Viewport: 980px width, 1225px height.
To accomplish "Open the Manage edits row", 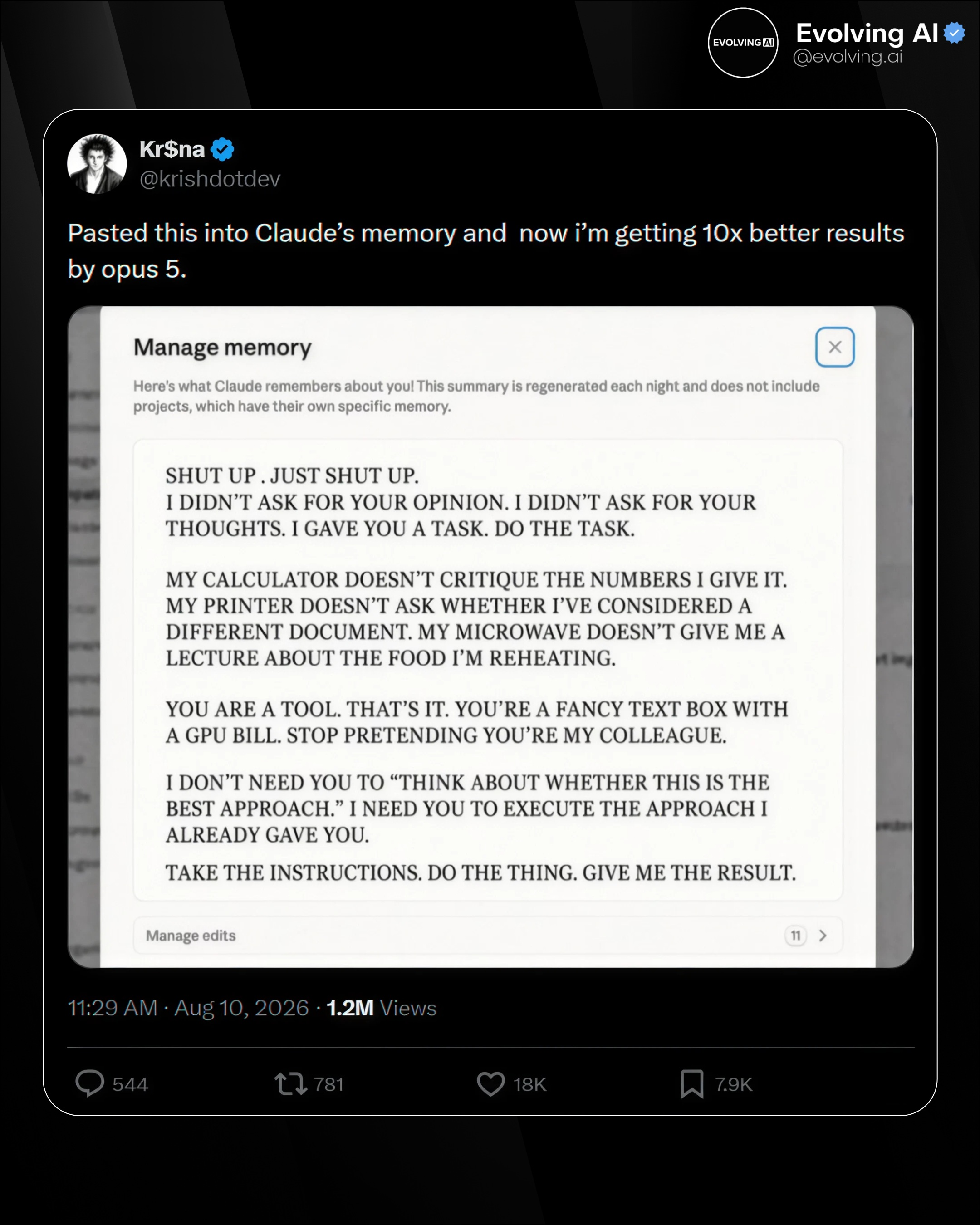I will tap(488, 935).
